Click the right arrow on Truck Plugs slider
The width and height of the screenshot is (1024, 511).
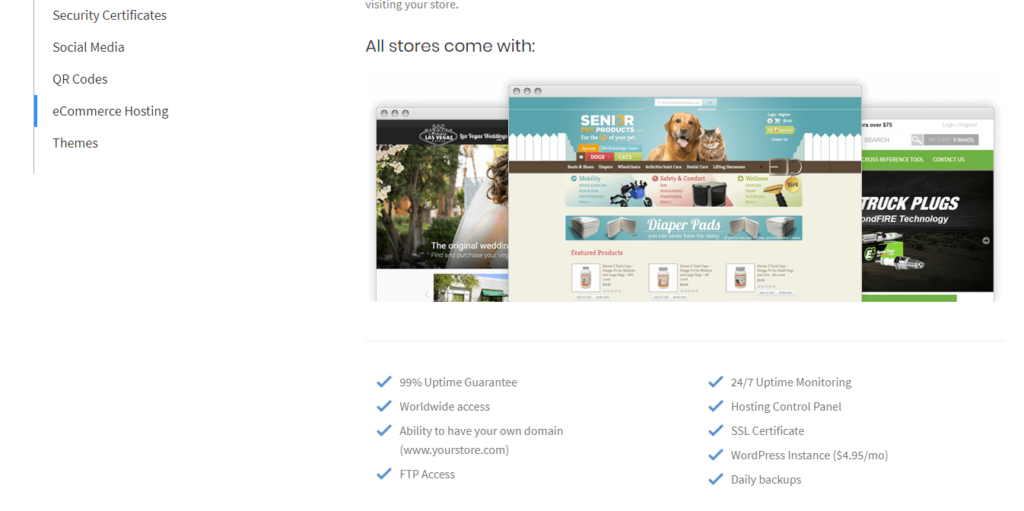(x=985, y=240)
